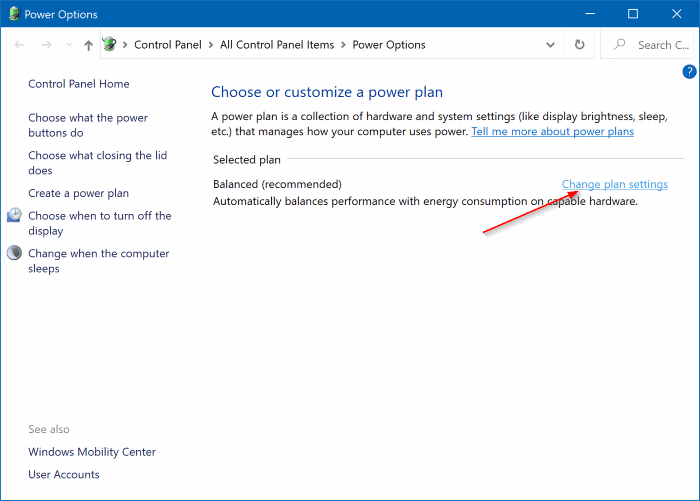The image size is (700, 501).
Task: Open Create a power plan
Action: 79,193
